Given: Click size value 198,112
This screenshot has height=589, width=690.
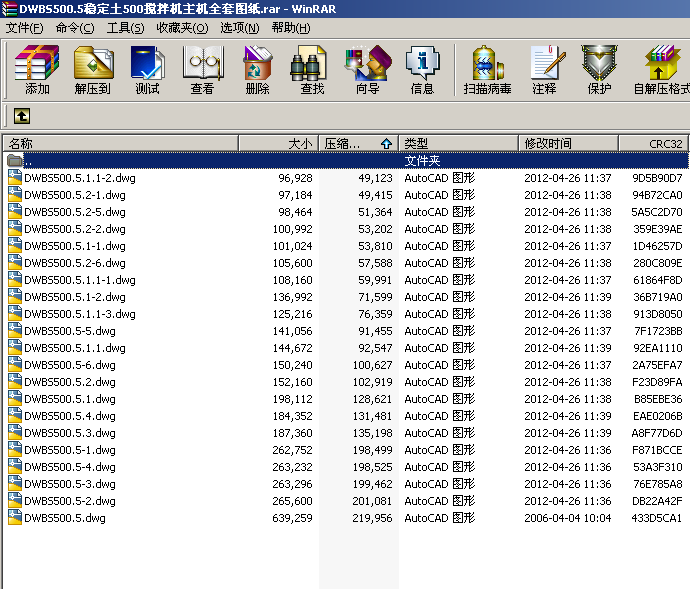Looking at the screenshot, I should (x=292, y=399).
